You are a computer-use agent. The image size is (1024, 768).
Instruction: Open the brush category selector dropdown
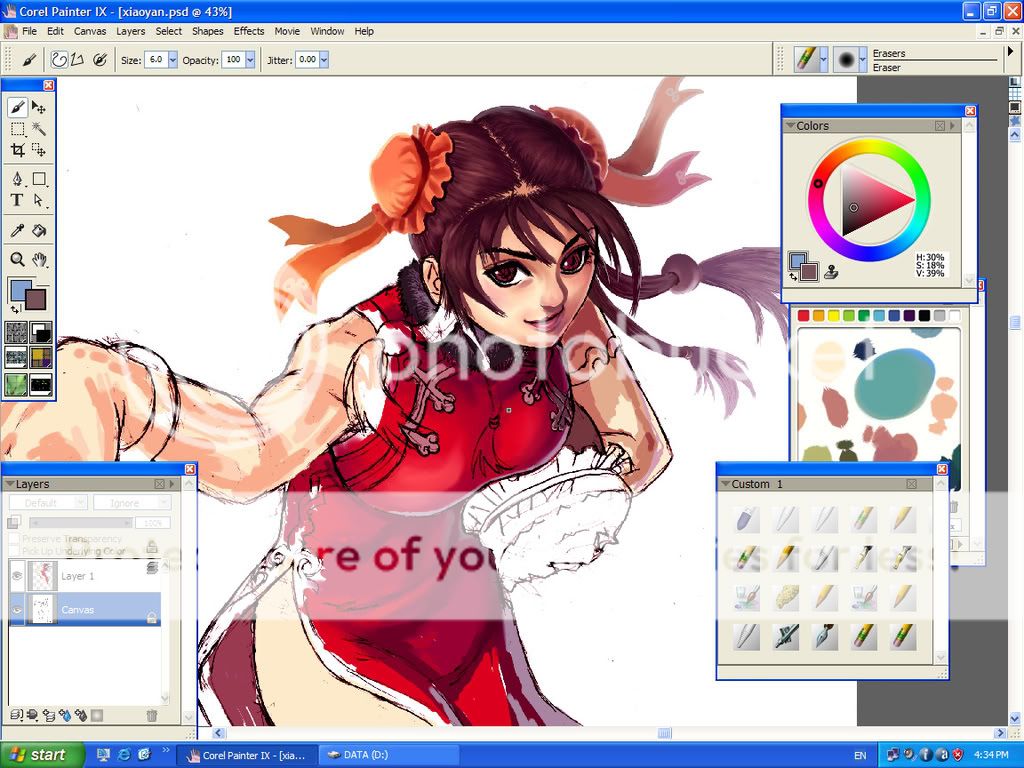point(823,59)
